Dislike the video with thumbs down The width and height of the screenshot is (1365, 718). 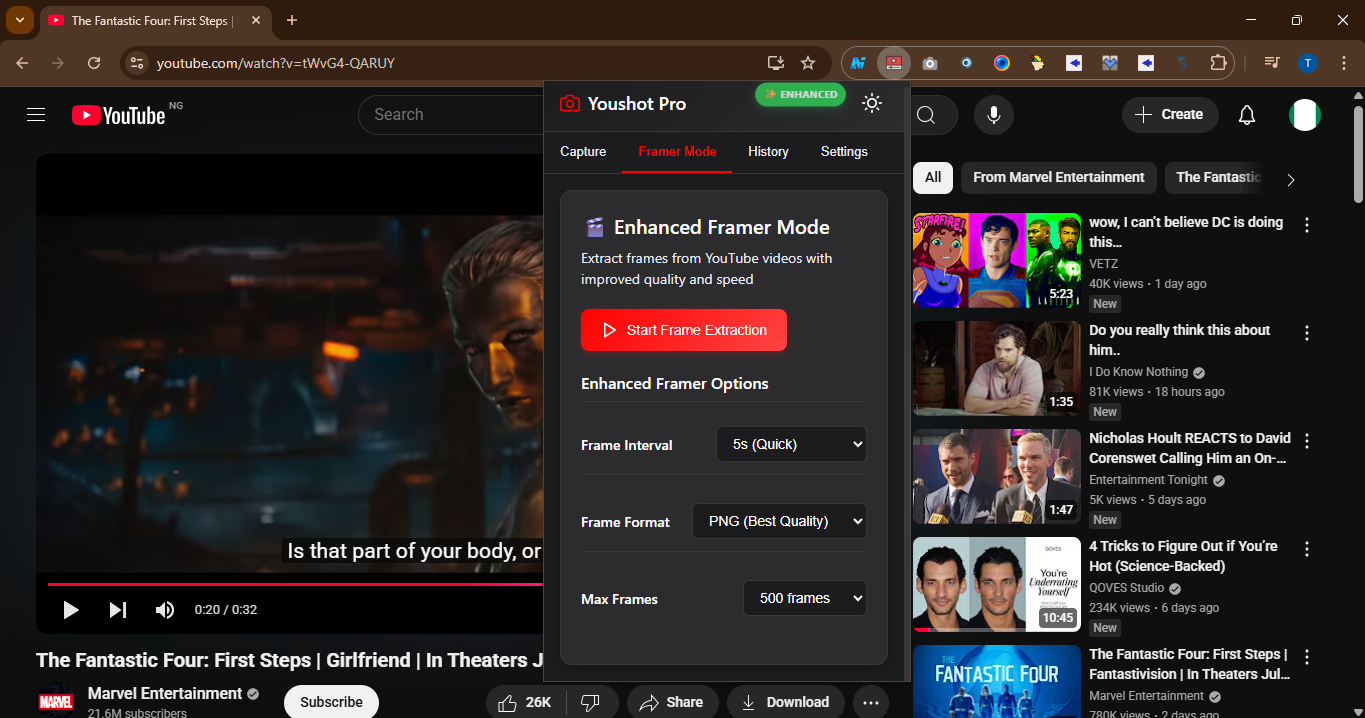click(x=591, y=702)
